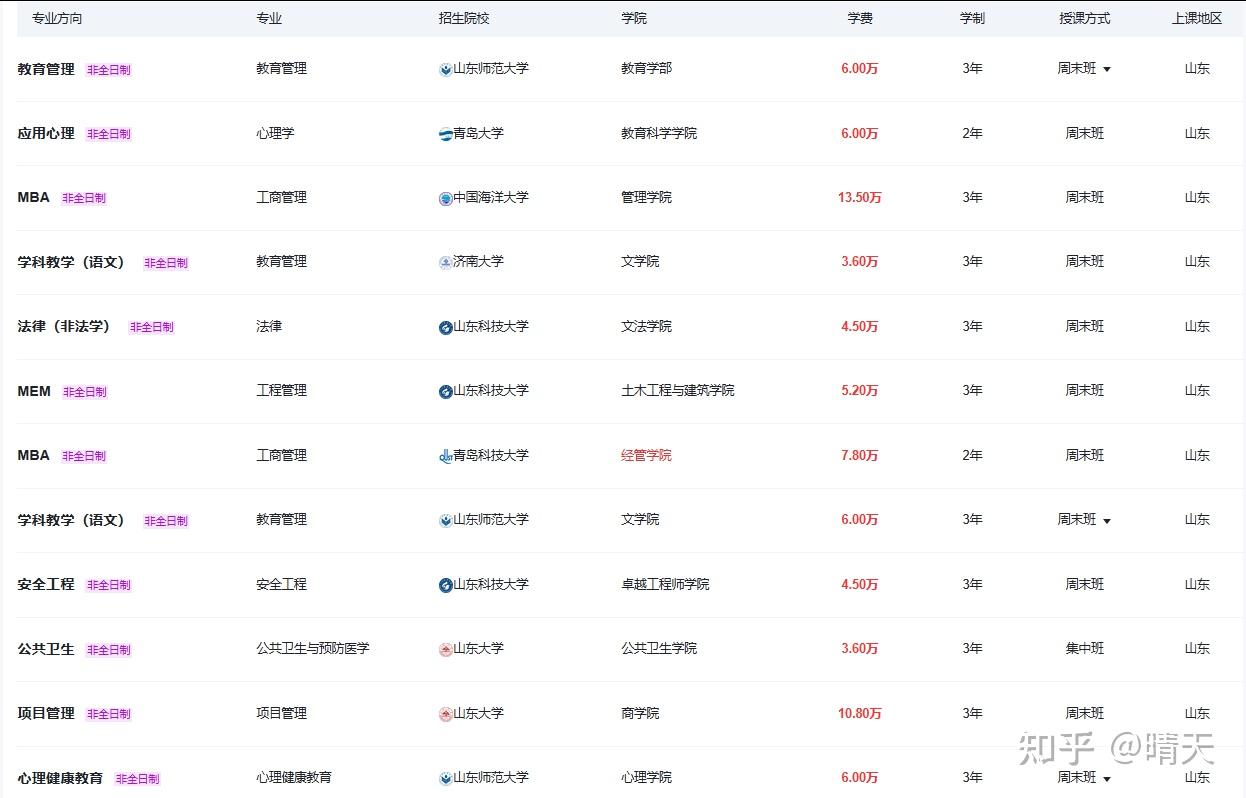This screenshot has height=798, width=1246.
Task: Open 心理健康教育 program title link
Action: pos(60,778)
